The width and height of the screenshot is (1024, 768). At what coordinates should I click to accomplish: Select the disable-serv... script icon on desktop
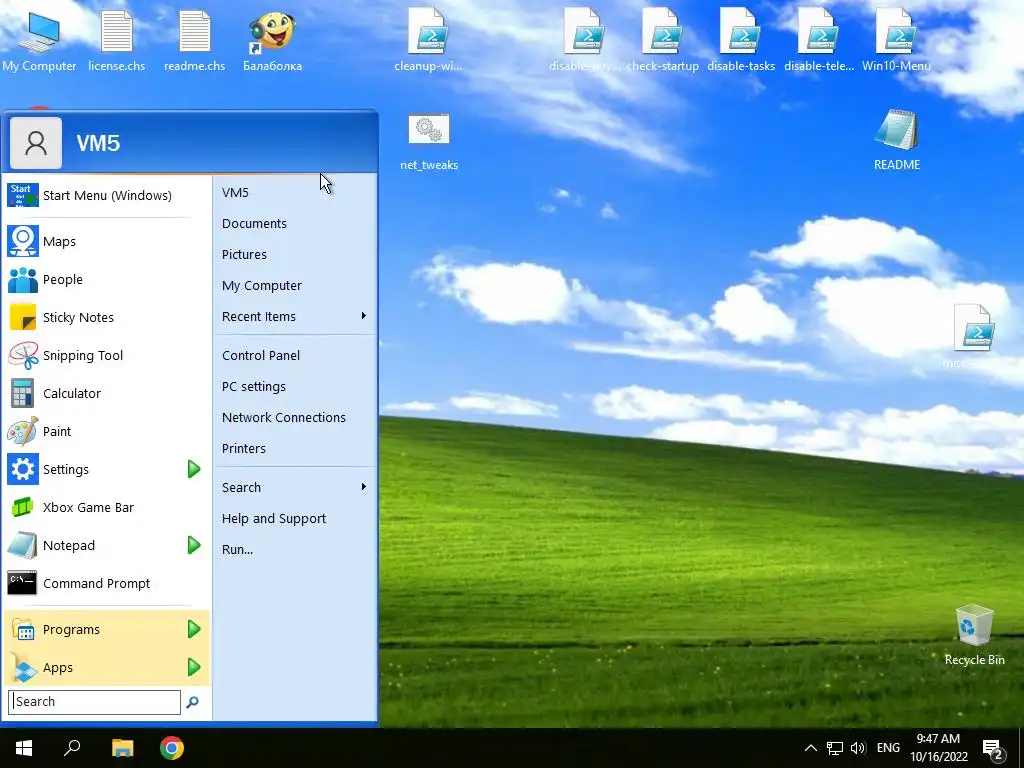[584, 40]
